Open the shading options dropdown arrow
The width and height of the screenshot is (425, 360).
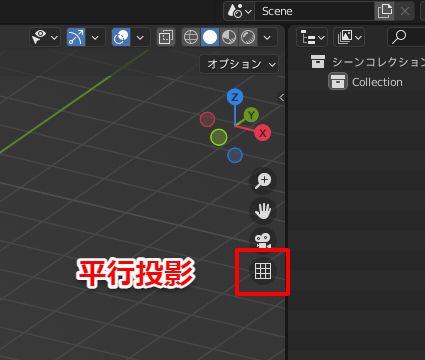[x=267, y=37]
